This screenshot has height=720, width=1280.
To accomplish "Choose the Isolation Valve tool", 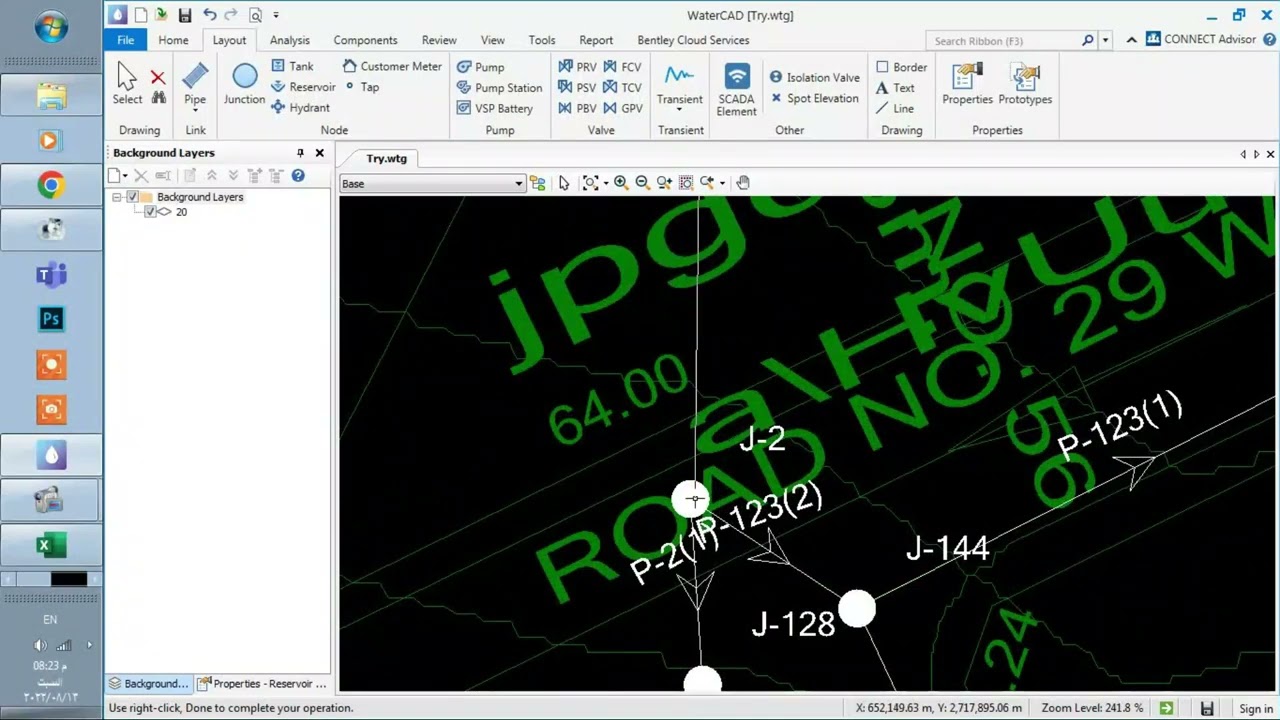I will point(814,77).
